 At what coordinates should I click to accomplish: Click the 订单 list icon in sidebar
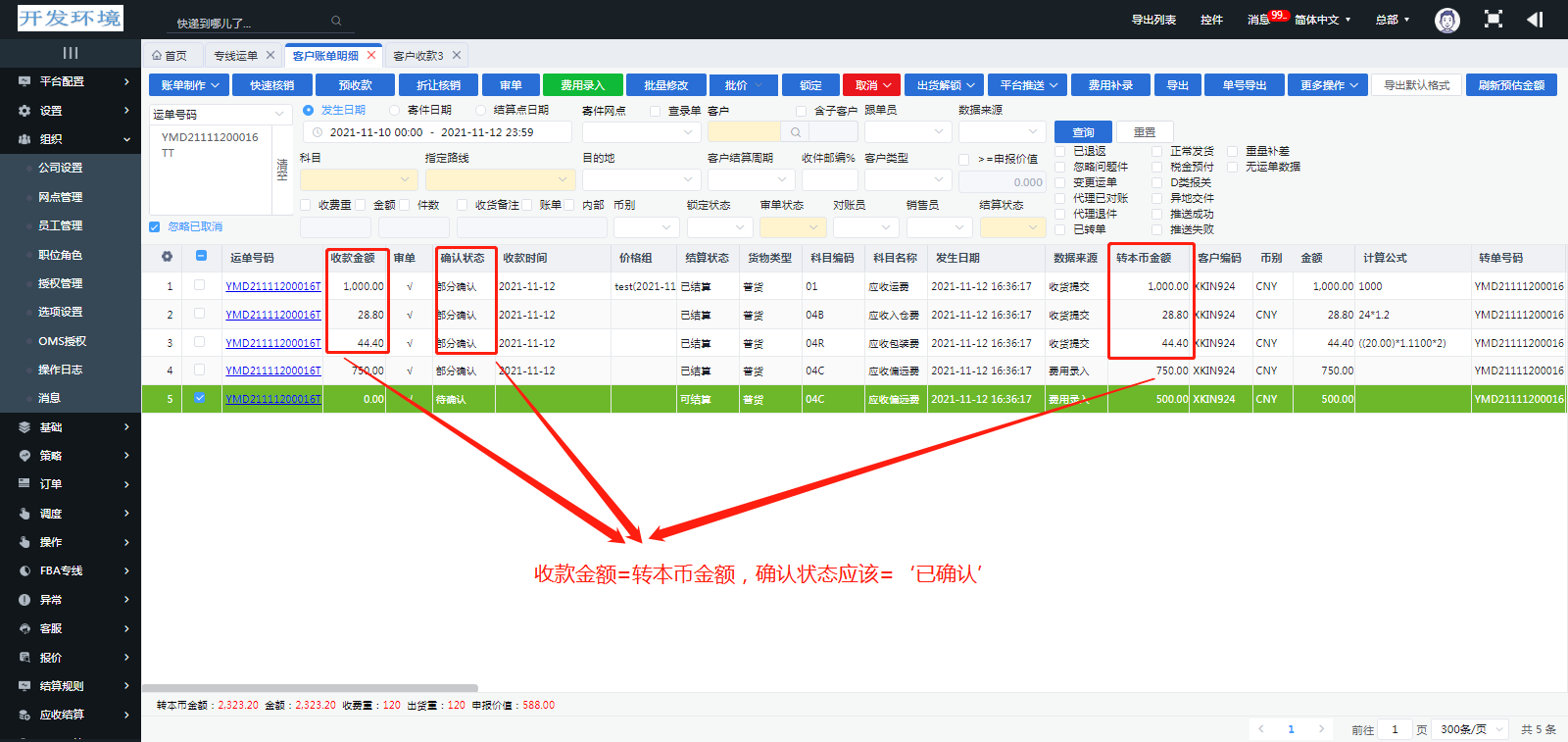[x=24, y=484]
